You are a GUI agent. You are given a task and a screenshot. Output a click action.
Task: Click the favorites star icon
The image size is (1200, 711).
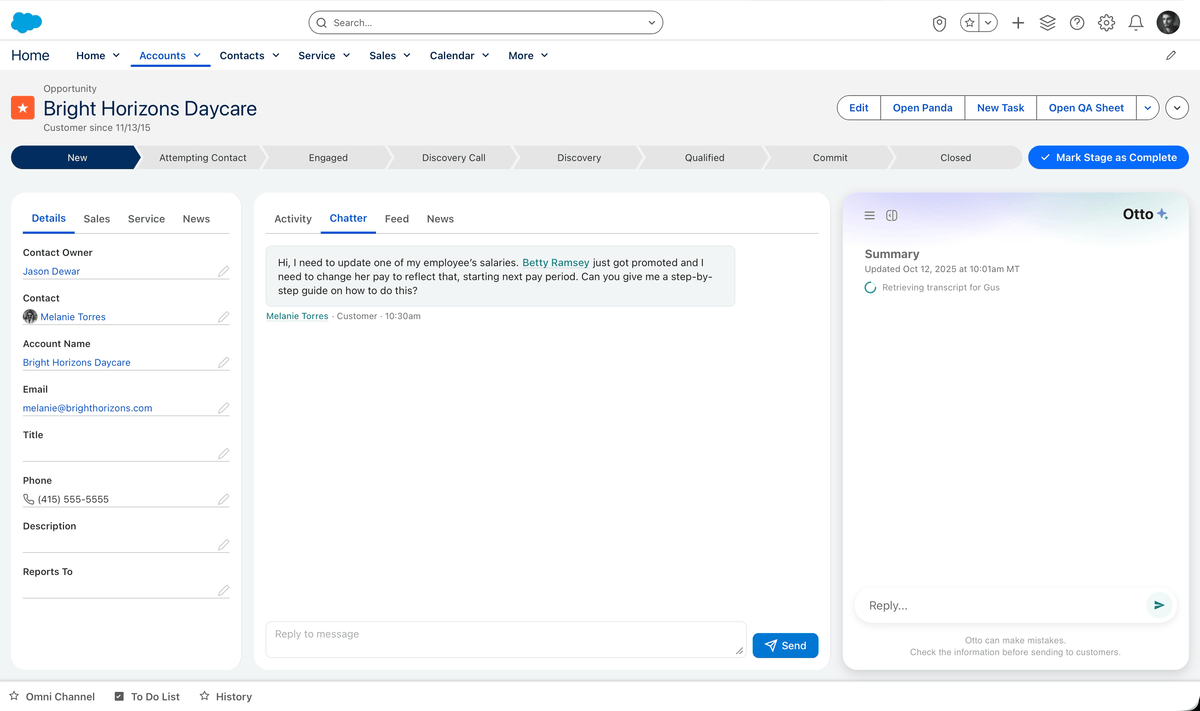969,22
